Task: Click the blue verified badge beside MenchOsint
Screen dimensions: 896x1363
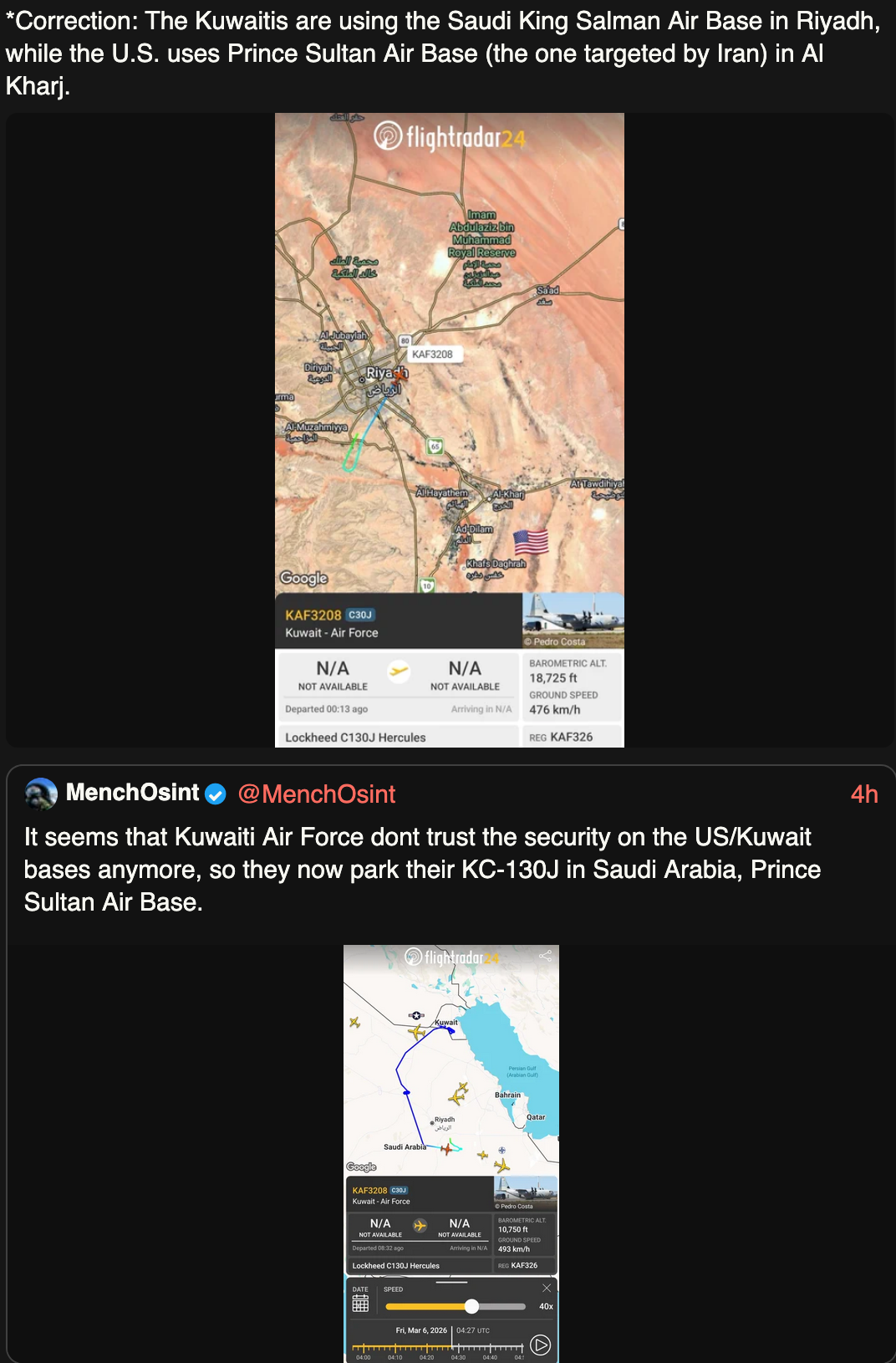Action: 216,794
